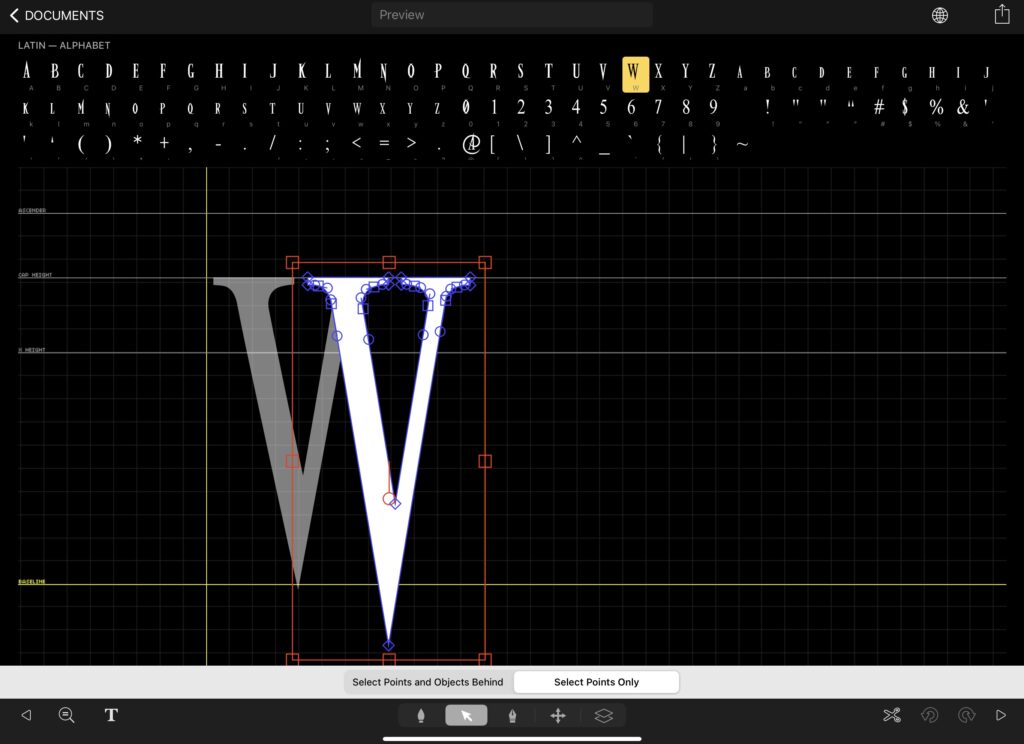Go to next glyph with right triangle
Viewport: 1024px width, 744px height.
(1001, 715)
